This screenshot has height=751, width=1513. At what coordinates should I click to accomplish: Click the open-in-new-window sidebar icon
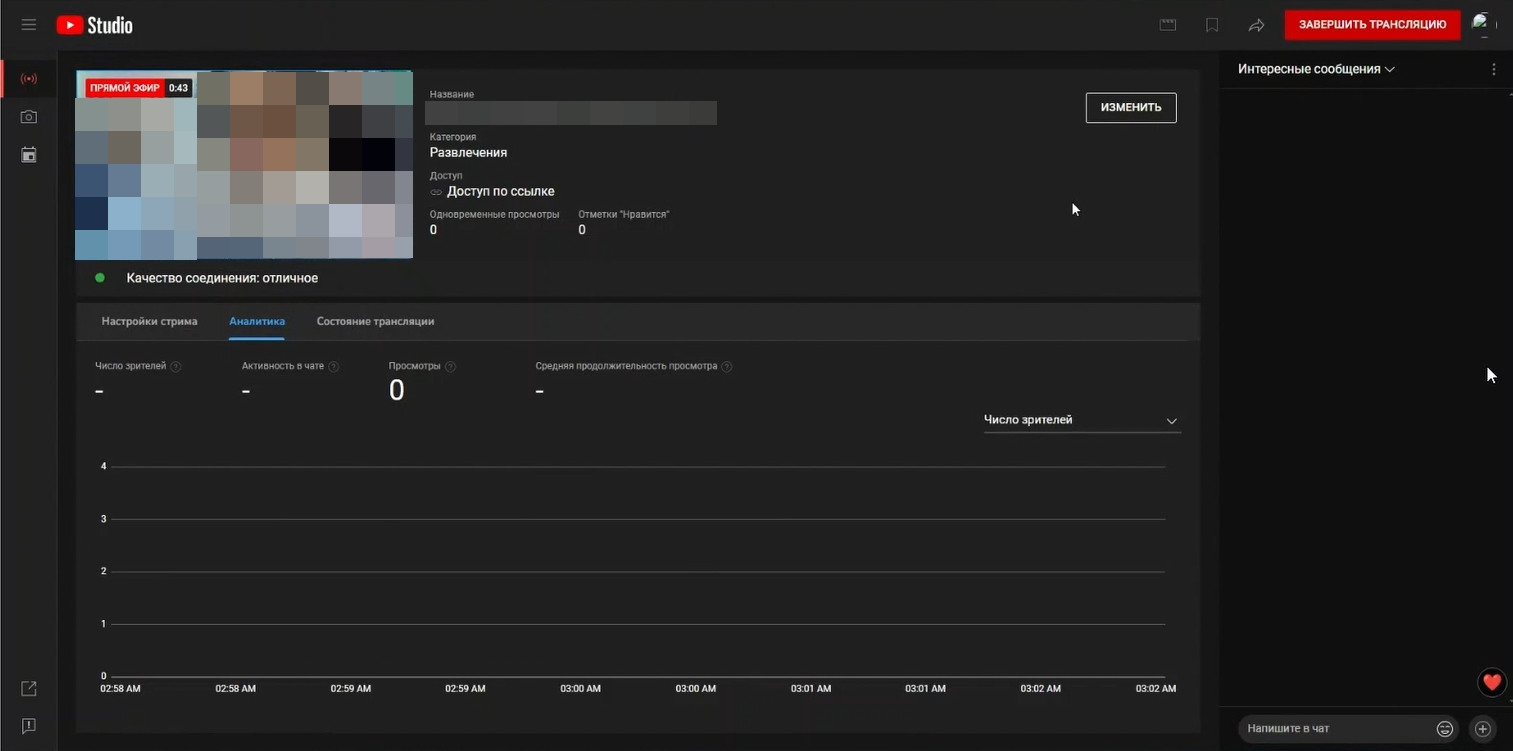28,688
